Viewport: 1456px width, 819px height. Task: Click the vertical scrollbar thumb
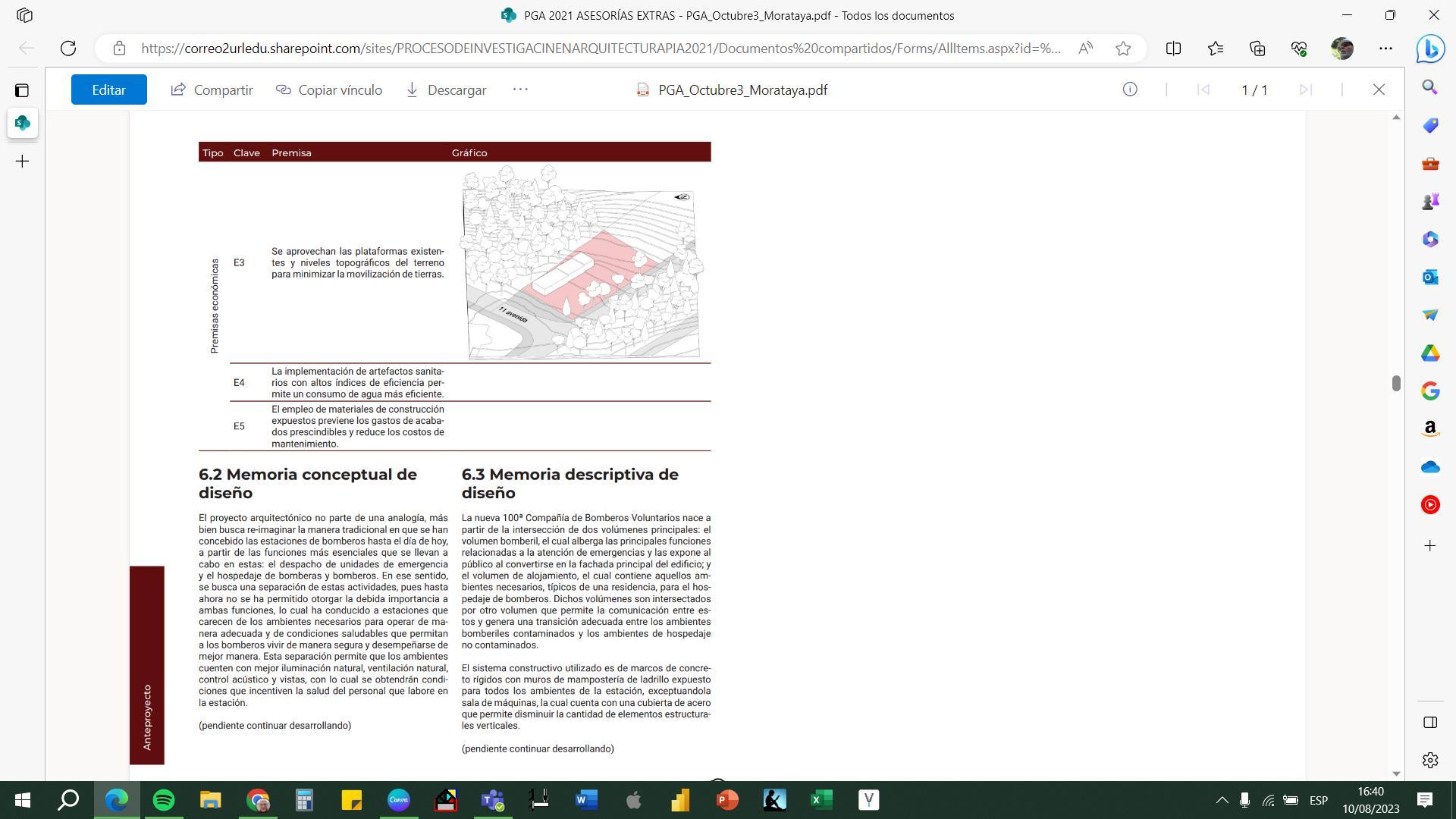tap(1395, 383)
